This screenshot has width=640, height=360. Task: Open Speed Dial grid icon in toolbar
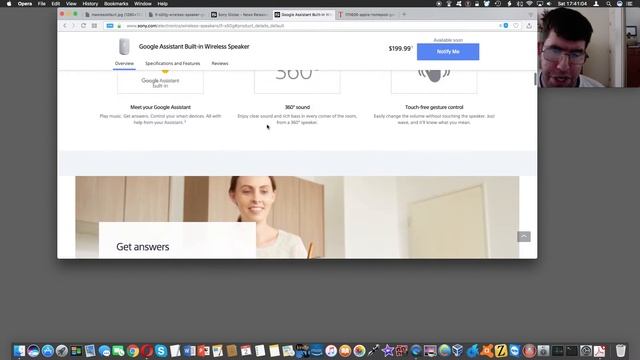point(94,26)
